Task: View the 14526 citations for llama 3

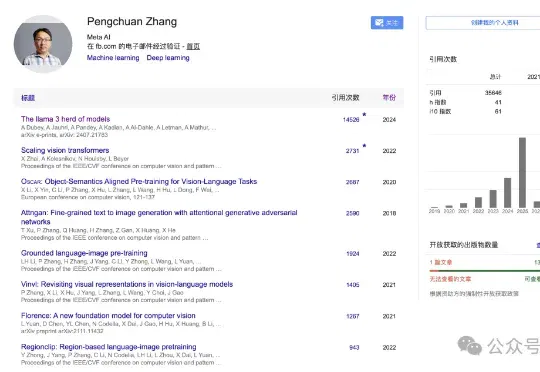Action: (351, 120)
